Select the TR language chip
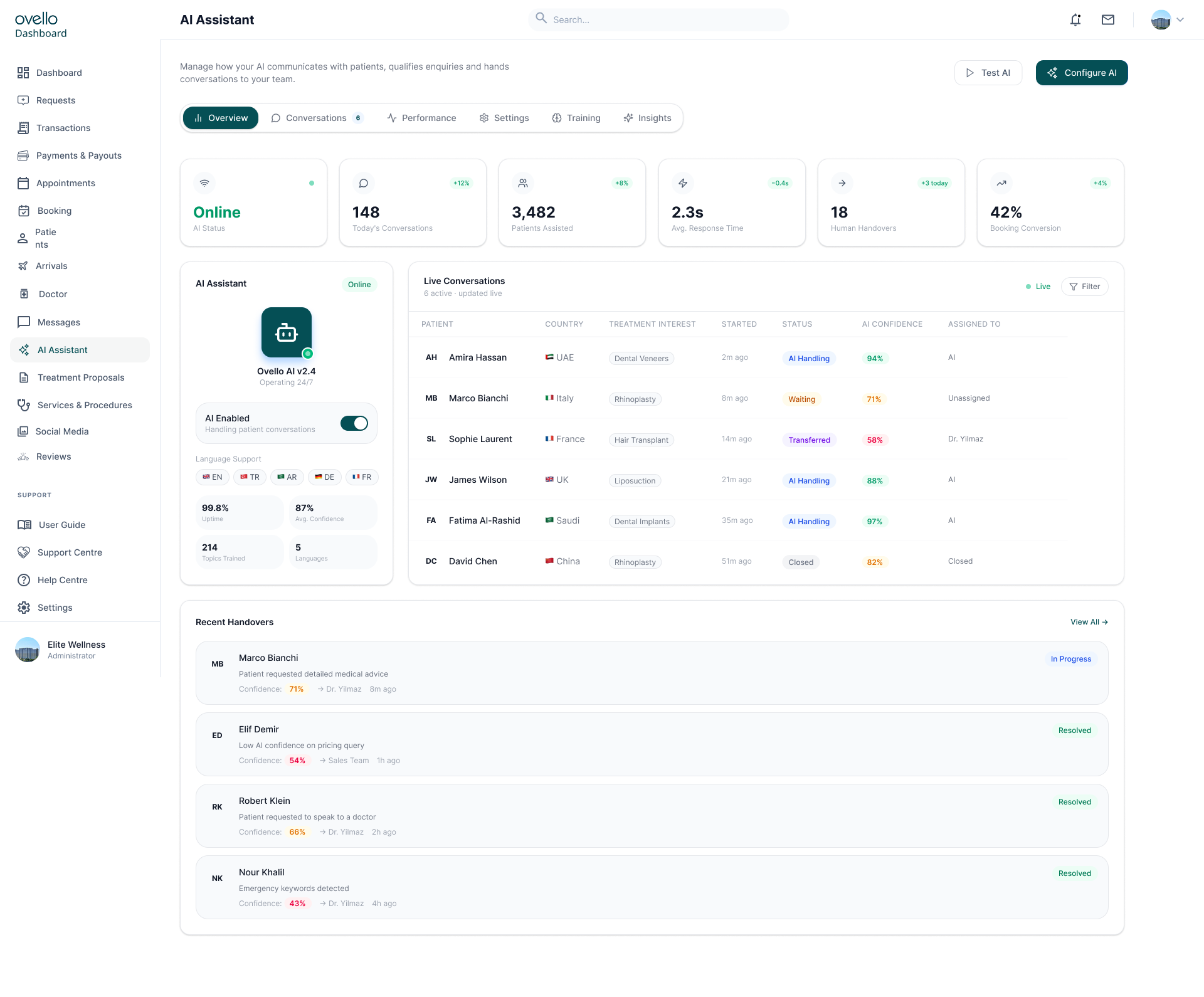Image resolution: width=1204 pixels, height=997 pixels. (250, 477)
